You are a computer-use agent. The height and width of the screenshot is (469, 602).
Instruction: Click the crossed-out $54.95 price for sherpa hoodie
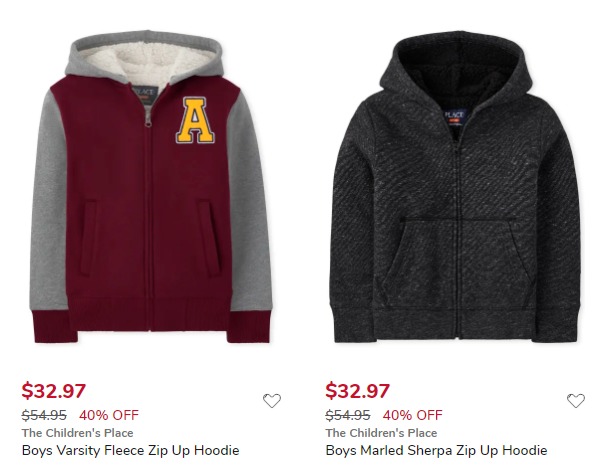348,415
